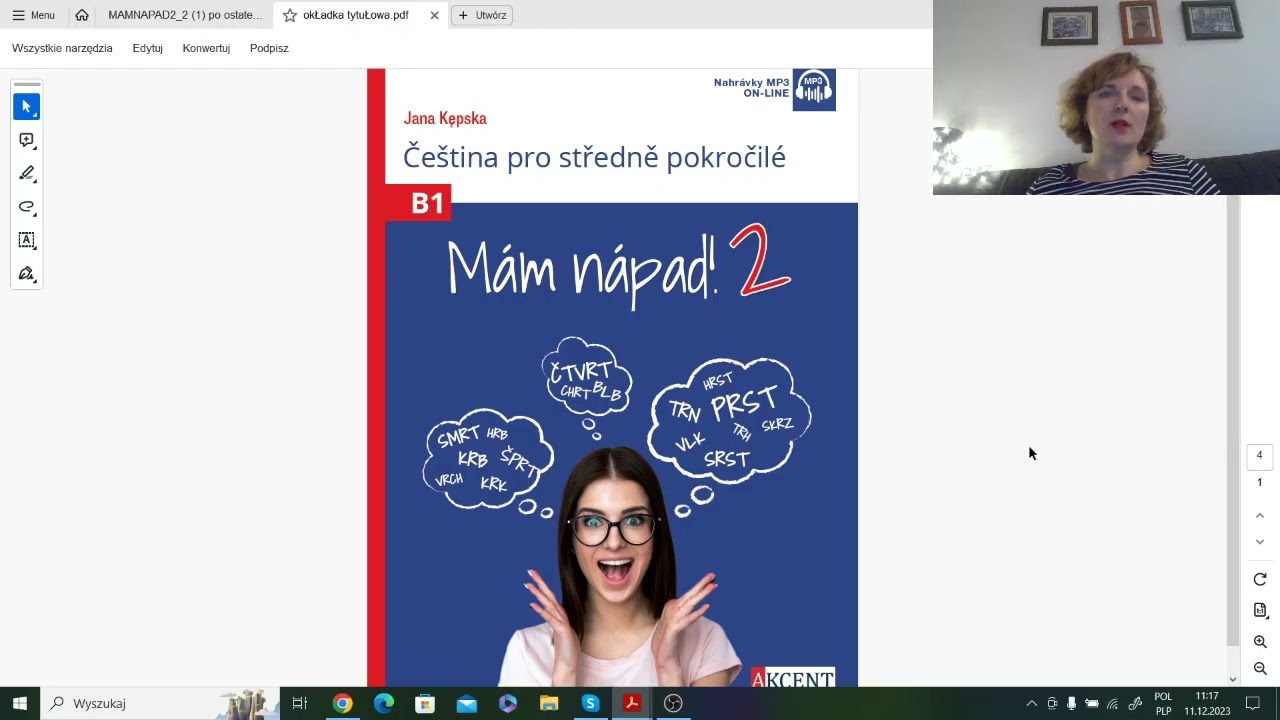Star the okładka tytułowa.pdf document
The height and width of the screenshot is (720, 1280).
tap(290, 15)
